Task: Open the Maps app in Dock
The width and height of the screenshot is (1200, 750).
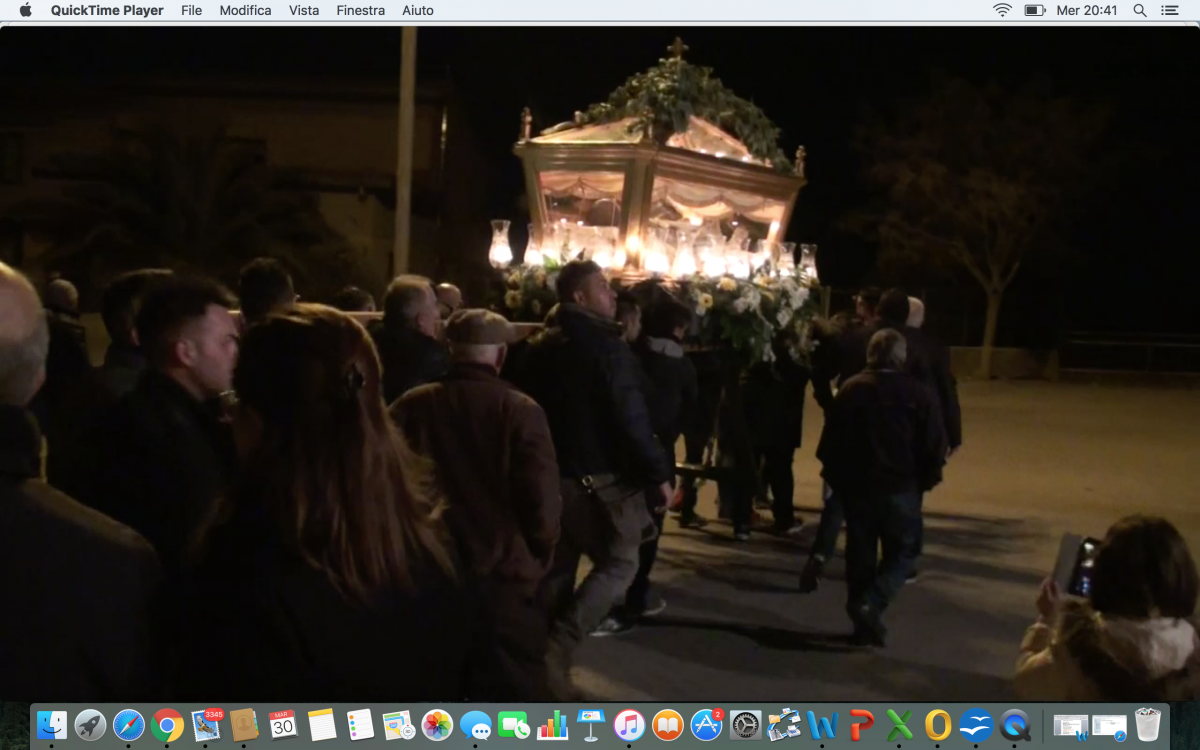Action: 398,725
